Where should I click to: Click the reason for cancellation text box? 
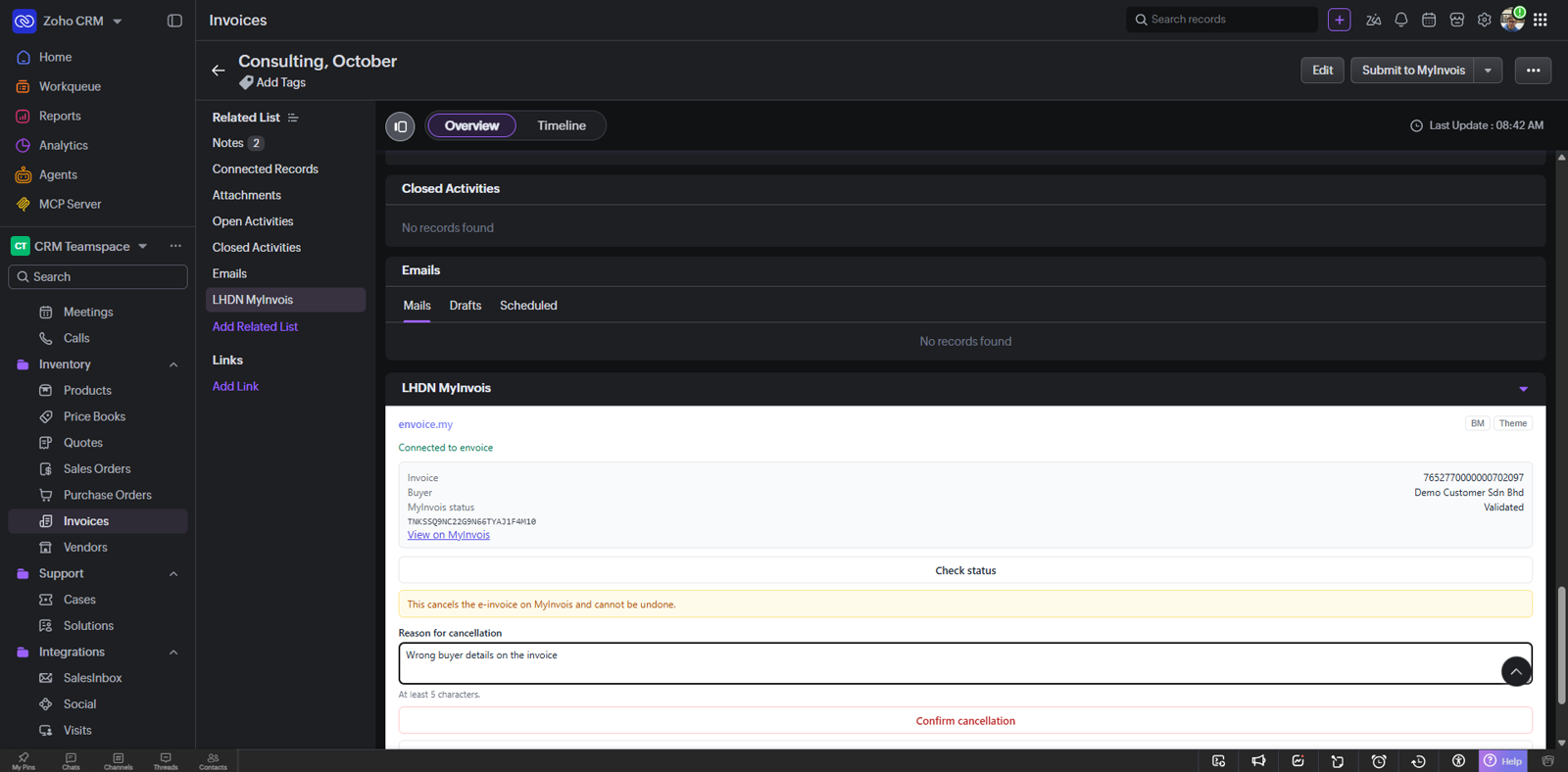pyautogui.click(x=965, y=663)
